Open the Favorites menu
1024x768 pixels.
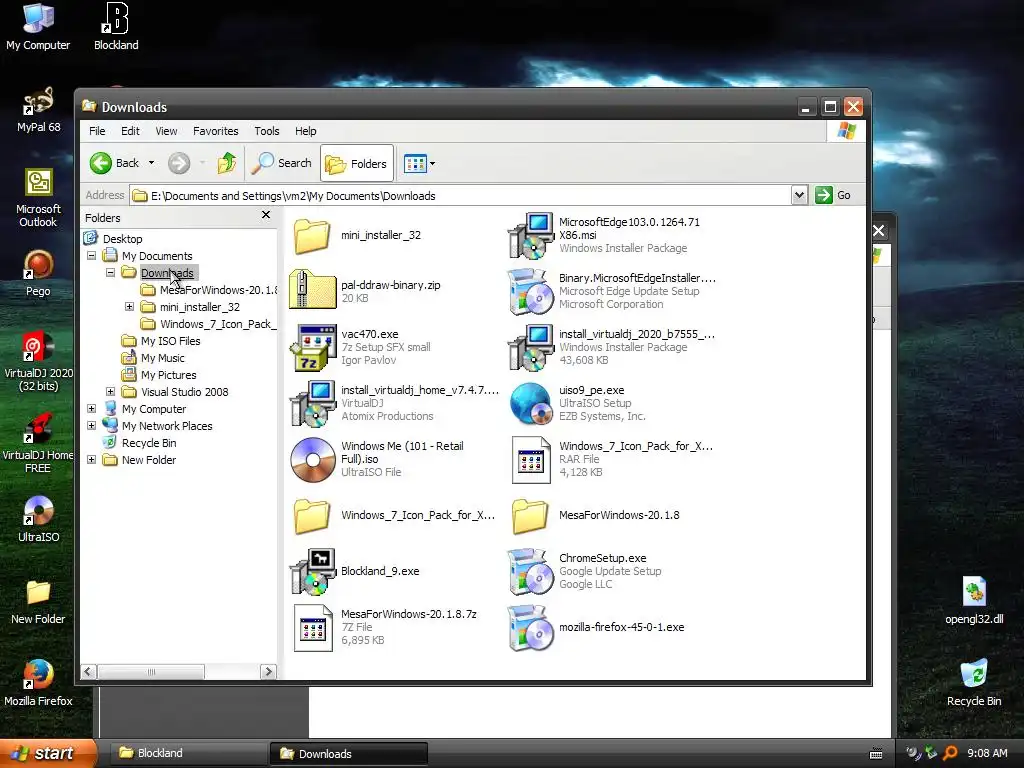click(x=216, y=131)
